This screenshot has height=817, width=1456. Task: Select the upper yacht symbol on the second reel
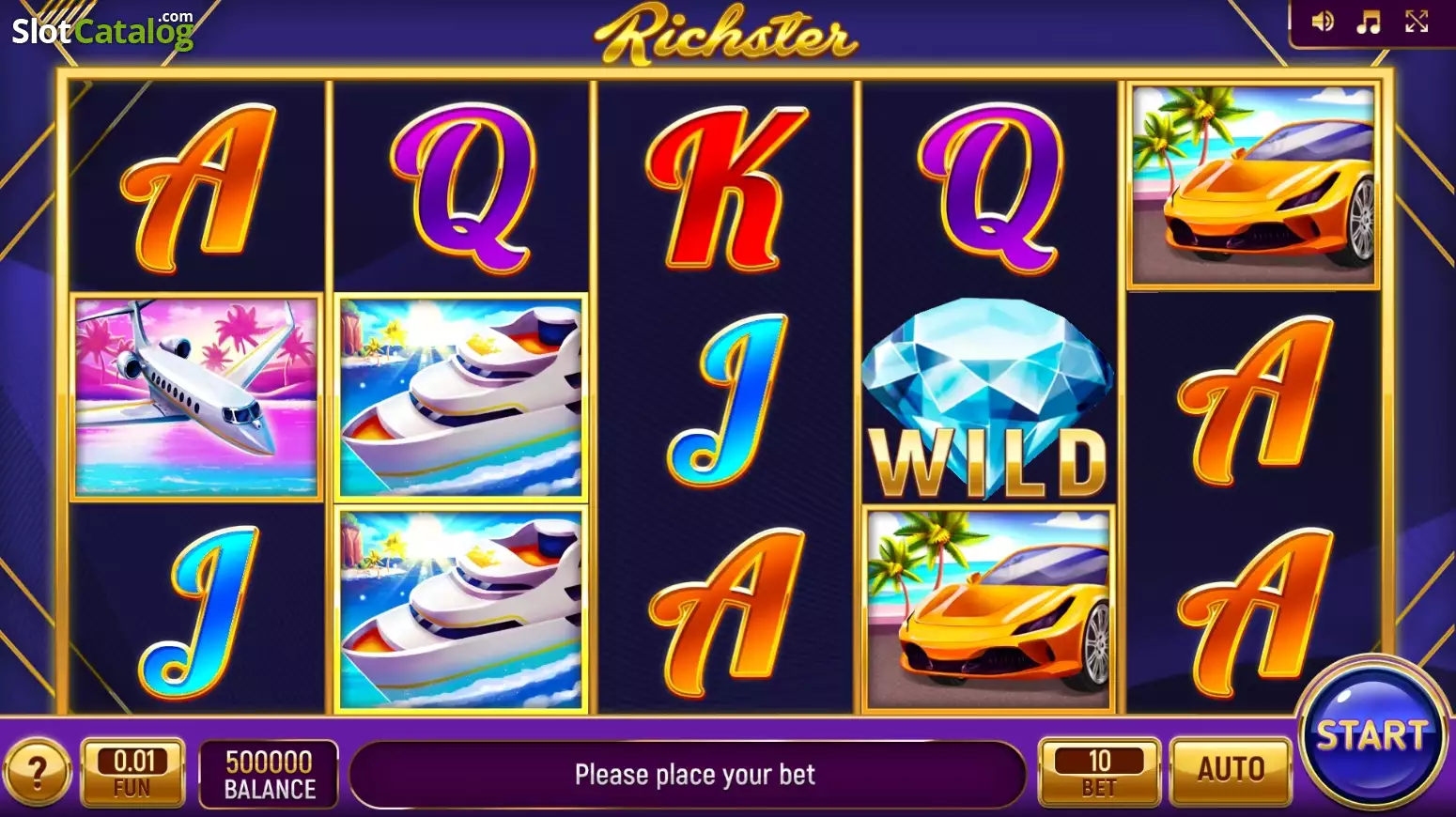click(461, 398)
